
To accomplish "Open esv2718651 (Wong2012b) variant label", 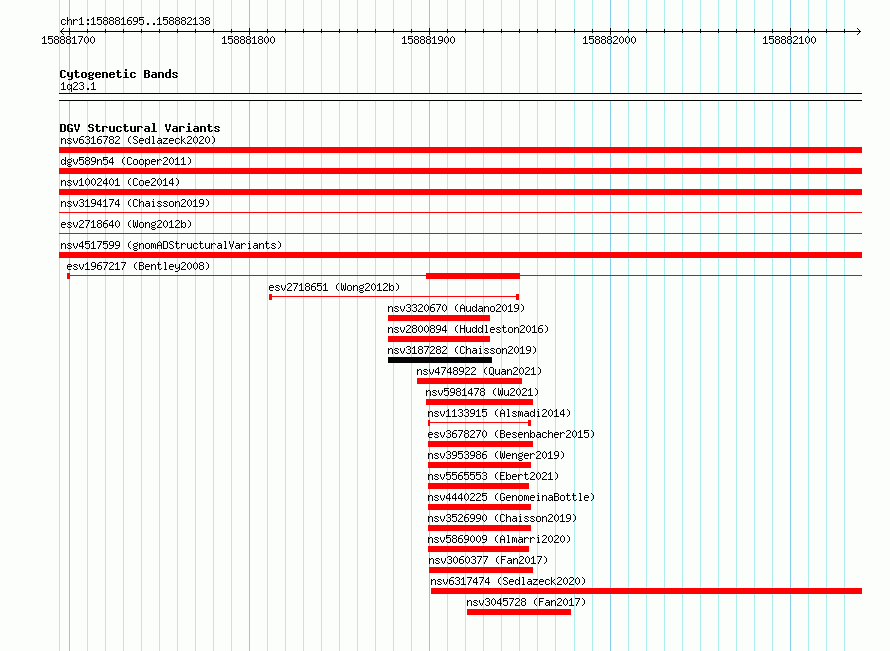I will (334, 287).
